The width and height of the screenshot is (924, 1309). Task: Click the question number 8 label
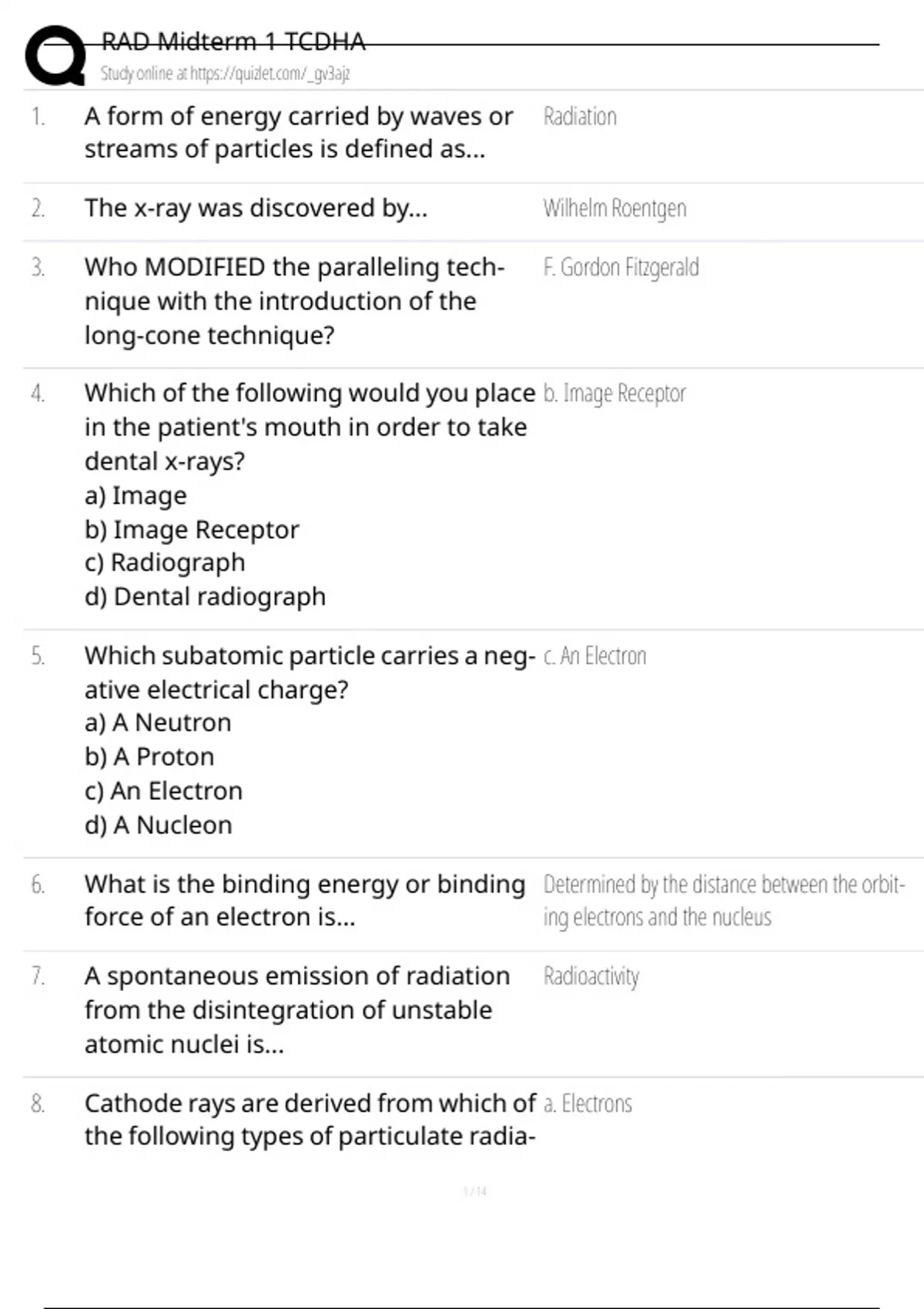click(x=38, y=1103)
